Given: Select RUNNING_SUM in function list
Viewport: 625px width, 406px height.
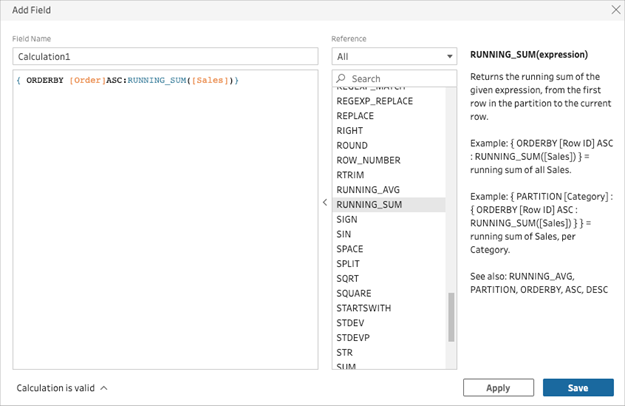Looking at the screenshot, I should [389, 204].
